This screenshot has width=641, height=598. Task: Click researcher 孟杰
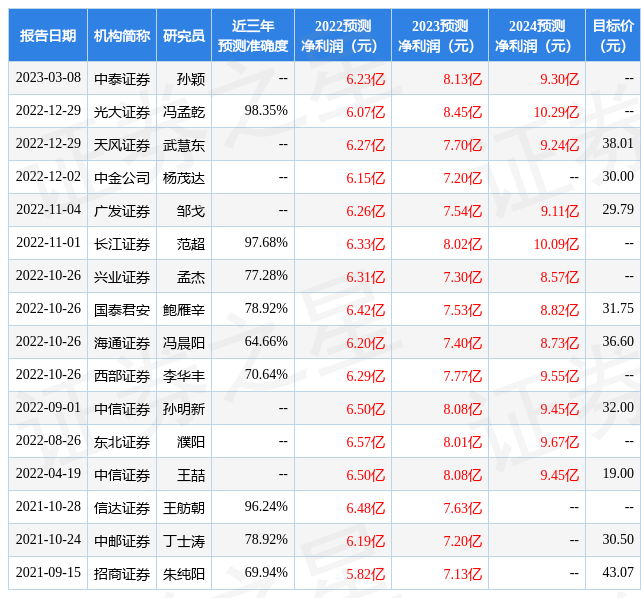click(191, 278)
